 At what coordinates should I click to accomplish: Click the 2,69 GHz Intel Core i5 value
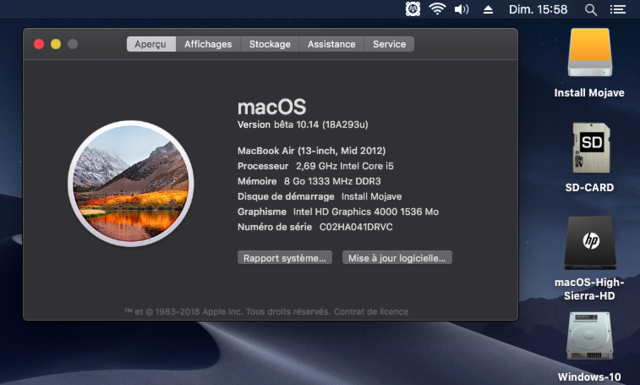pos(344,166)
